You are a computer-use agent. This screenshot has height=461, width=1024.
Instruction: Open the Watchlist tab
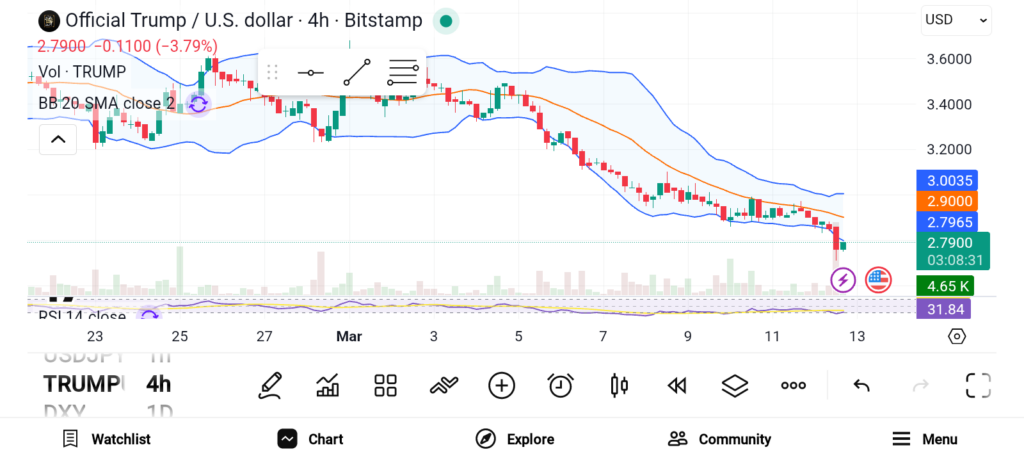pos(106,439)
